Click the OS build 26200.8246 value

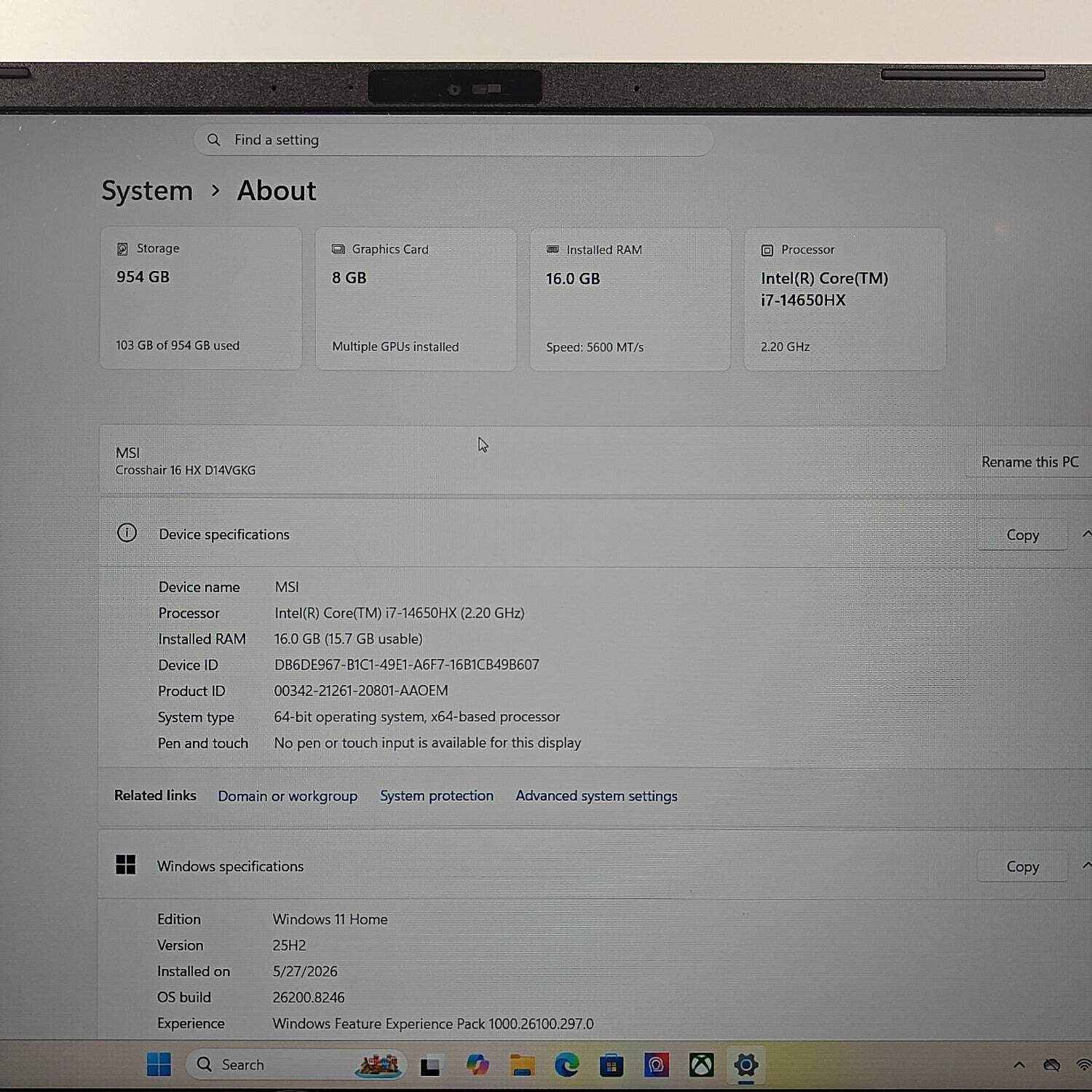click(309, 997)
